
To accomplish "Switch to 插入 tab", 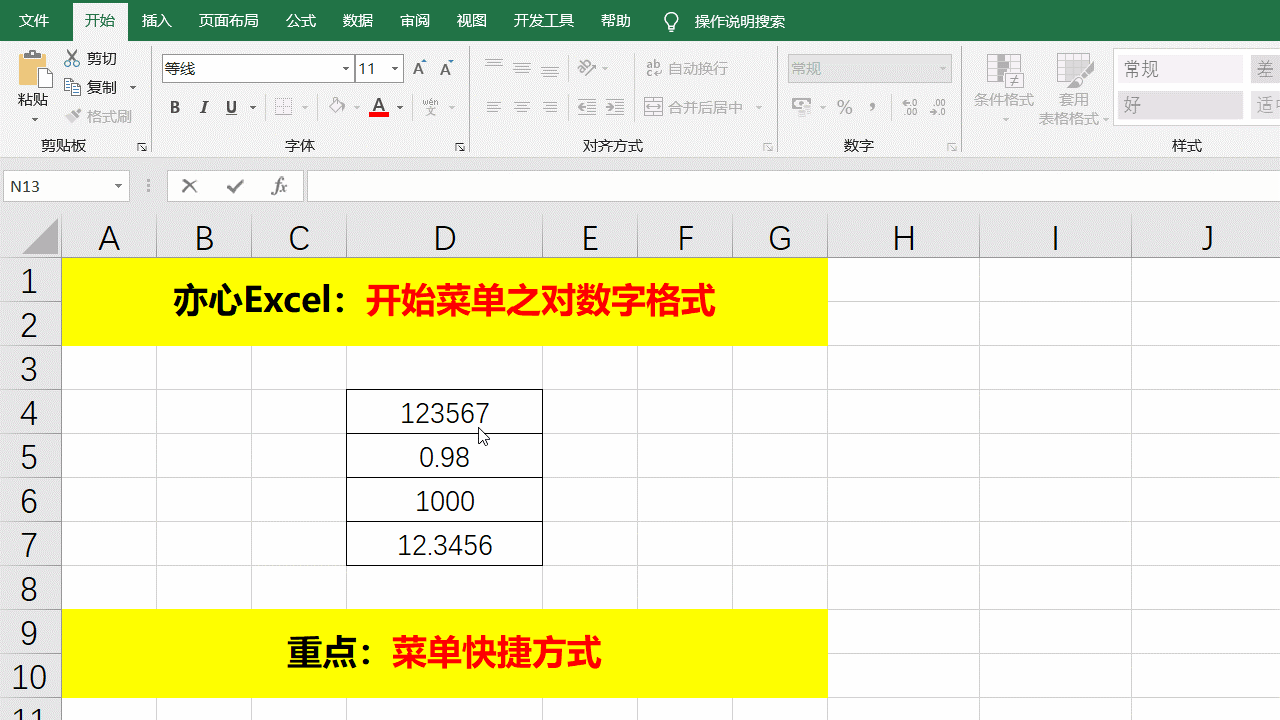I will click(157, 21).
